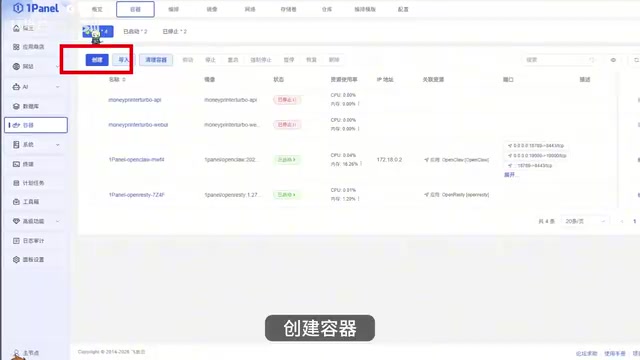Open running status badge of 1Panel-openclaw row
Viewport: 640px width, 360px height.
pyautogui.click(x=287, y=160)
